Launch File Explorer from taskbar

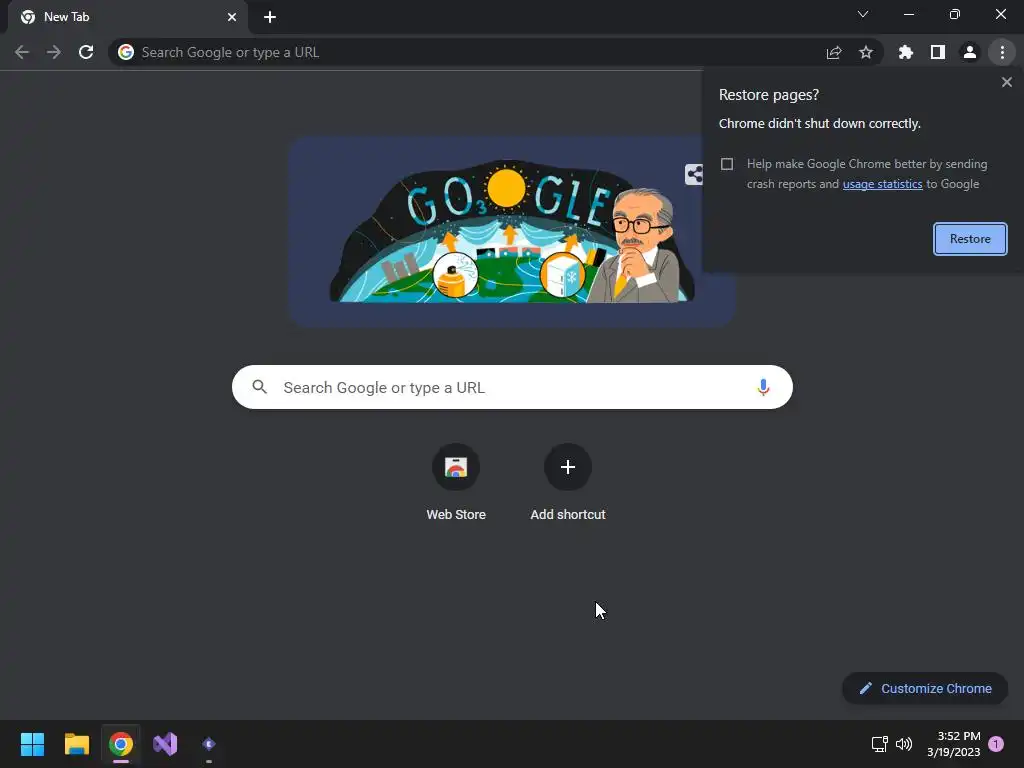[77, 744]
